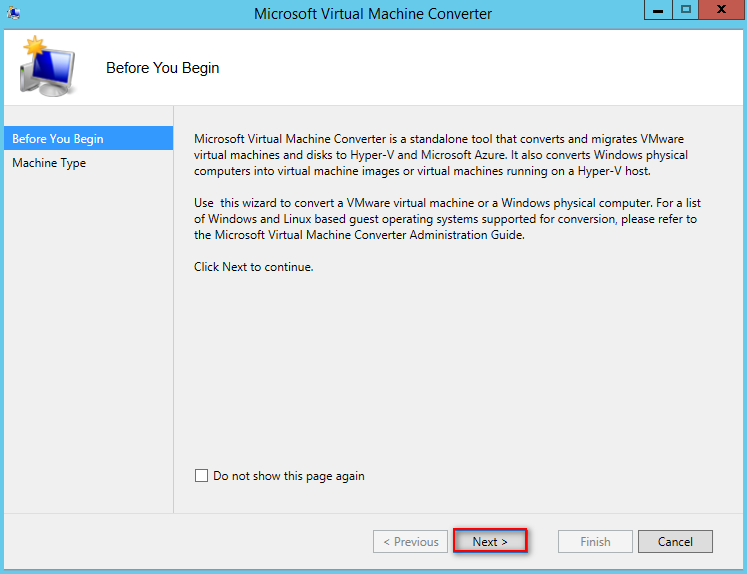747x574 pixels.
Task: Click the Cancel button
Action: [x=675, y=541]
